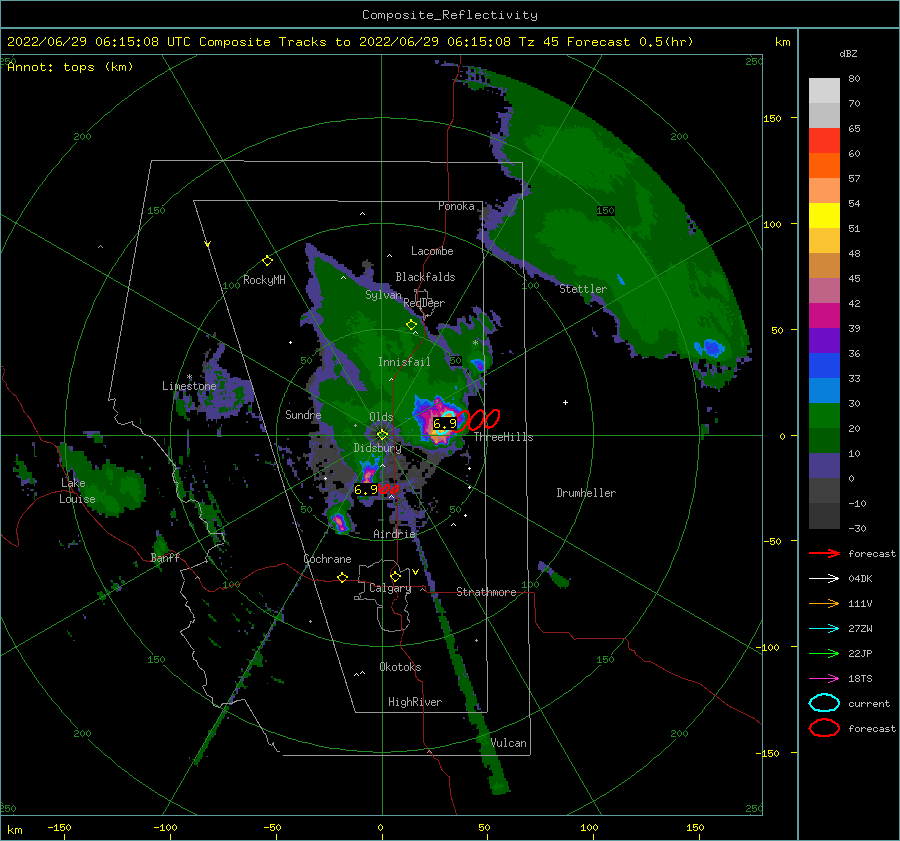The width and height of the screenshot is (900, 841).
Task: Click the yellow diamond marker below Cochrane
Action: (343, 577)
